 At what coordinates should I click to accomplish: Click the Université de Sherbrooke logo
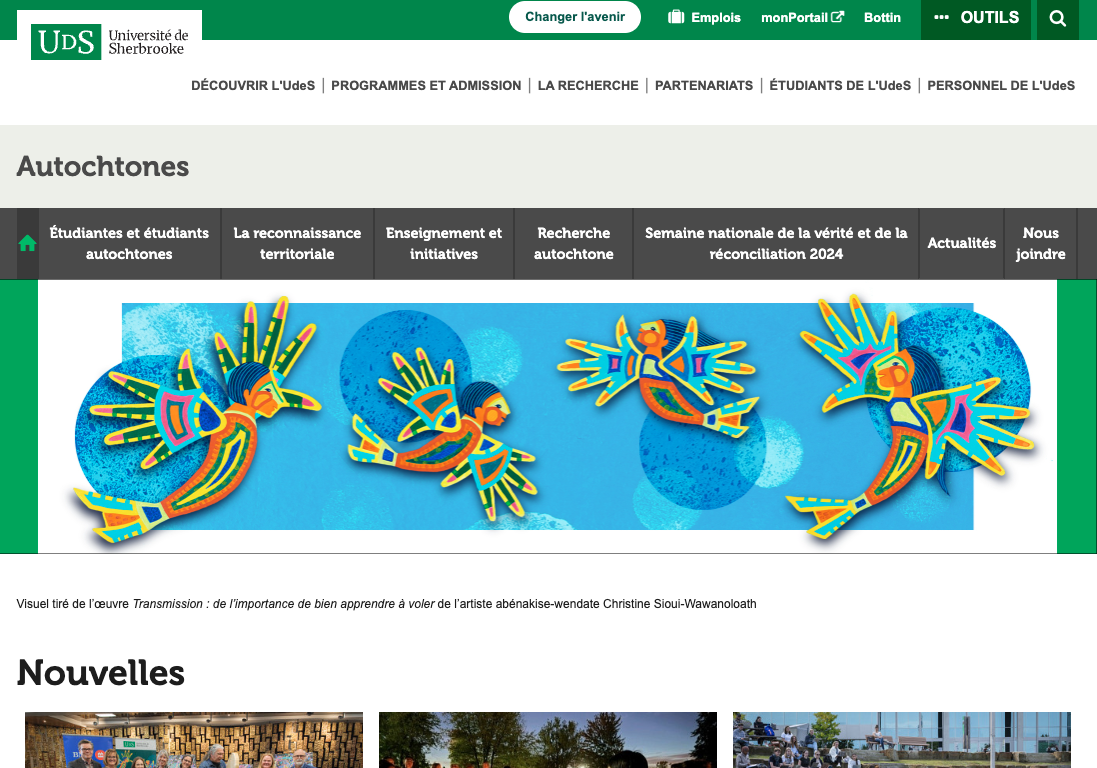[110, 41]
